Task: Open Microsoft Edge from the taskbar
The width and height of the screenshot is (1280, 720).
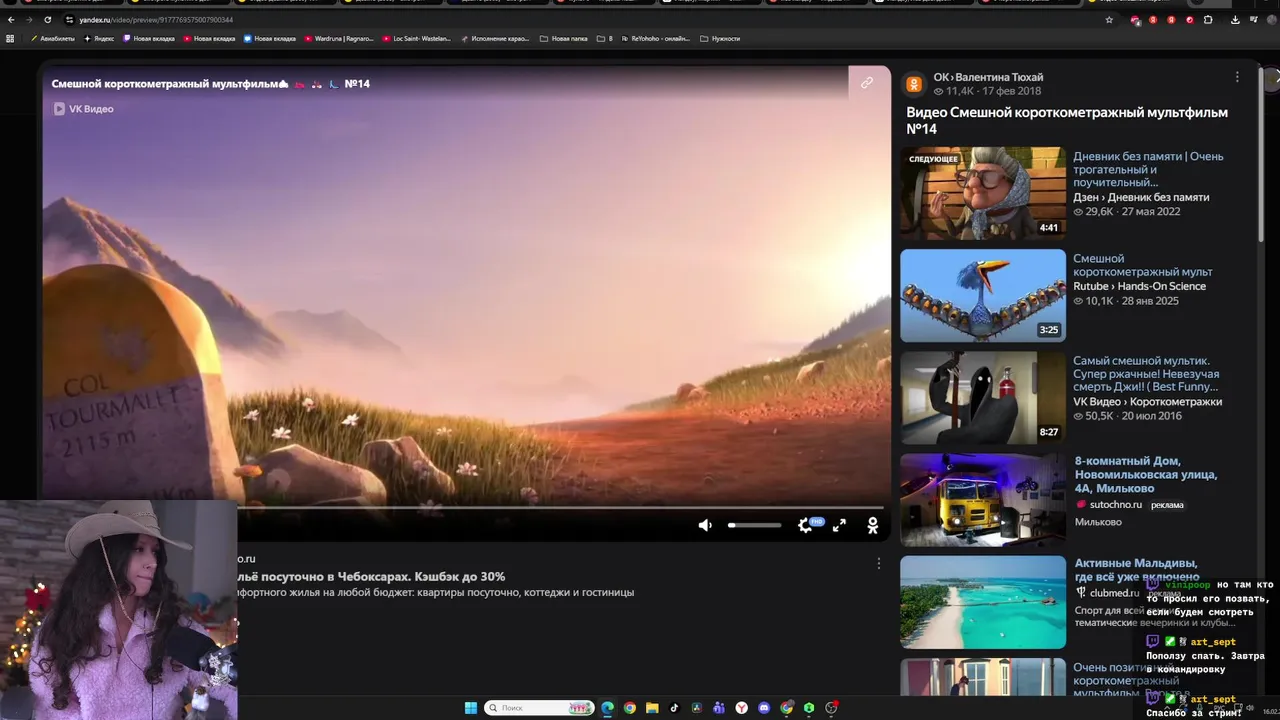Action: point(607,708)
